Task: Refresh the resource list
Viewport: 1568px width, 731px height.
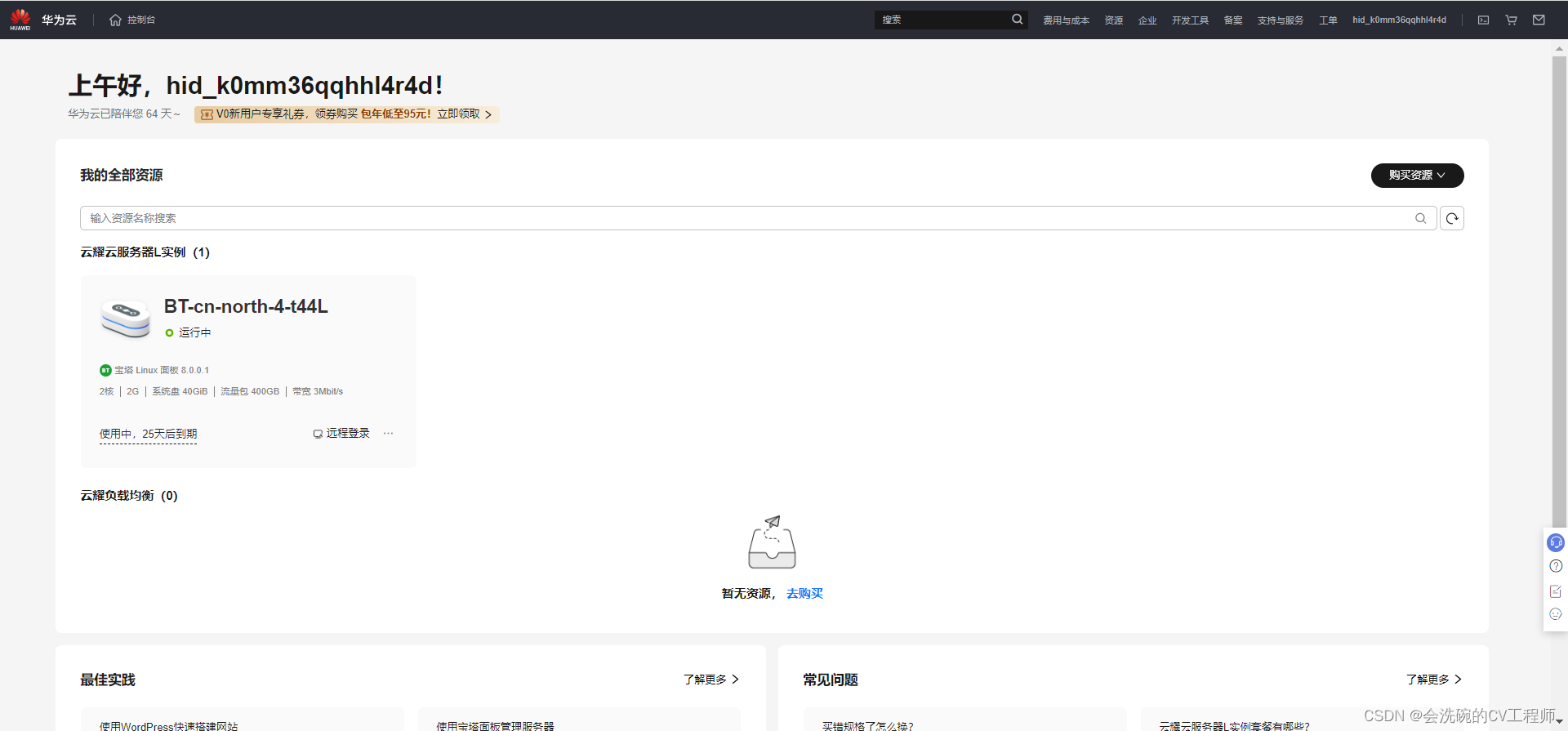Action: (x=1451, y=218)
